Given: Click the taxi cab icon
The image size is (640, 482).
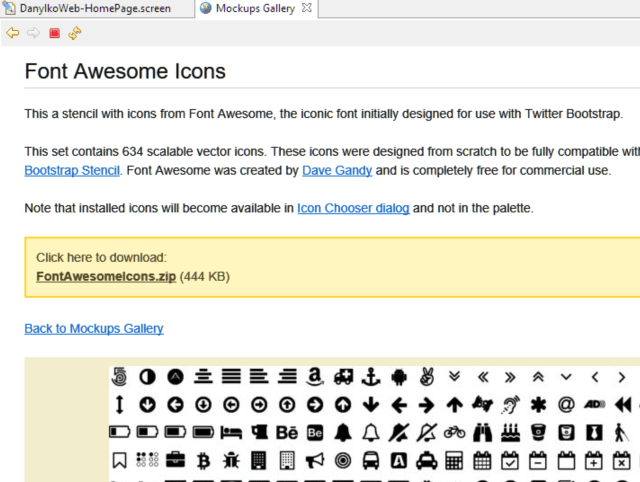Looking at the screenshot, I should coord(427,460).
